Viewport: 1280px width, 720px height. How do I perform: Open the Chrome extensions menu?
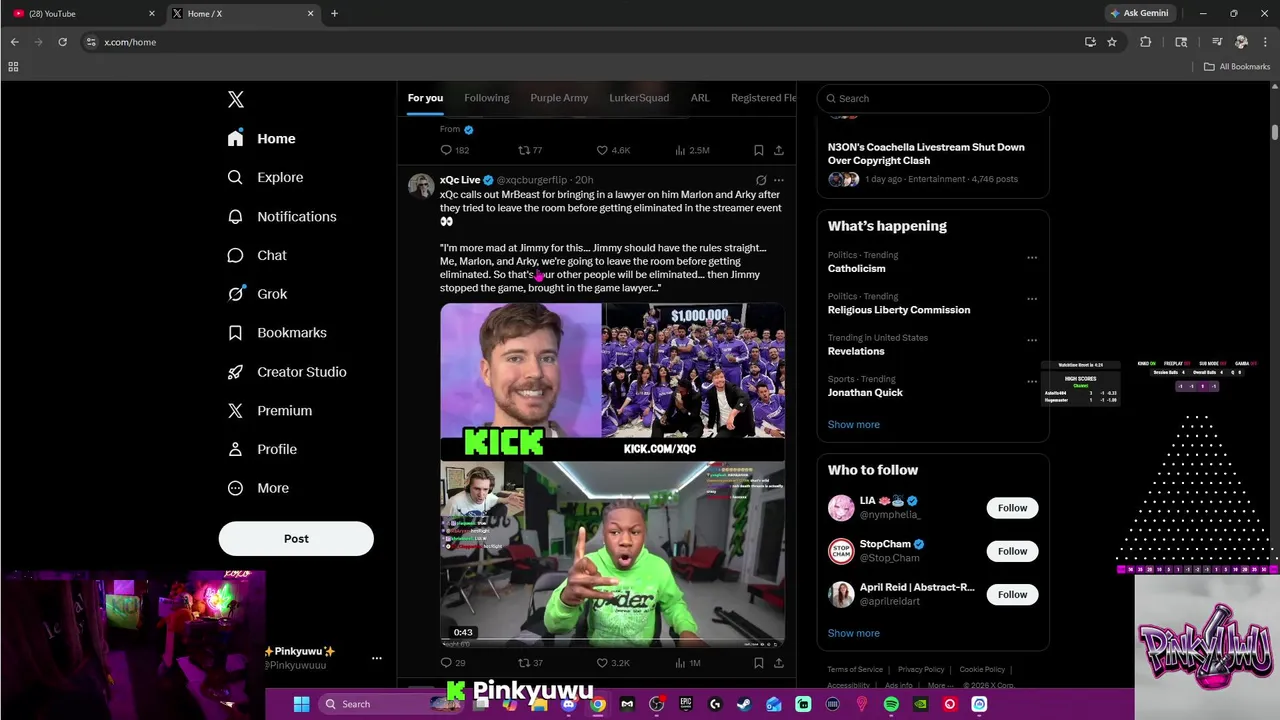point(1146,42)
